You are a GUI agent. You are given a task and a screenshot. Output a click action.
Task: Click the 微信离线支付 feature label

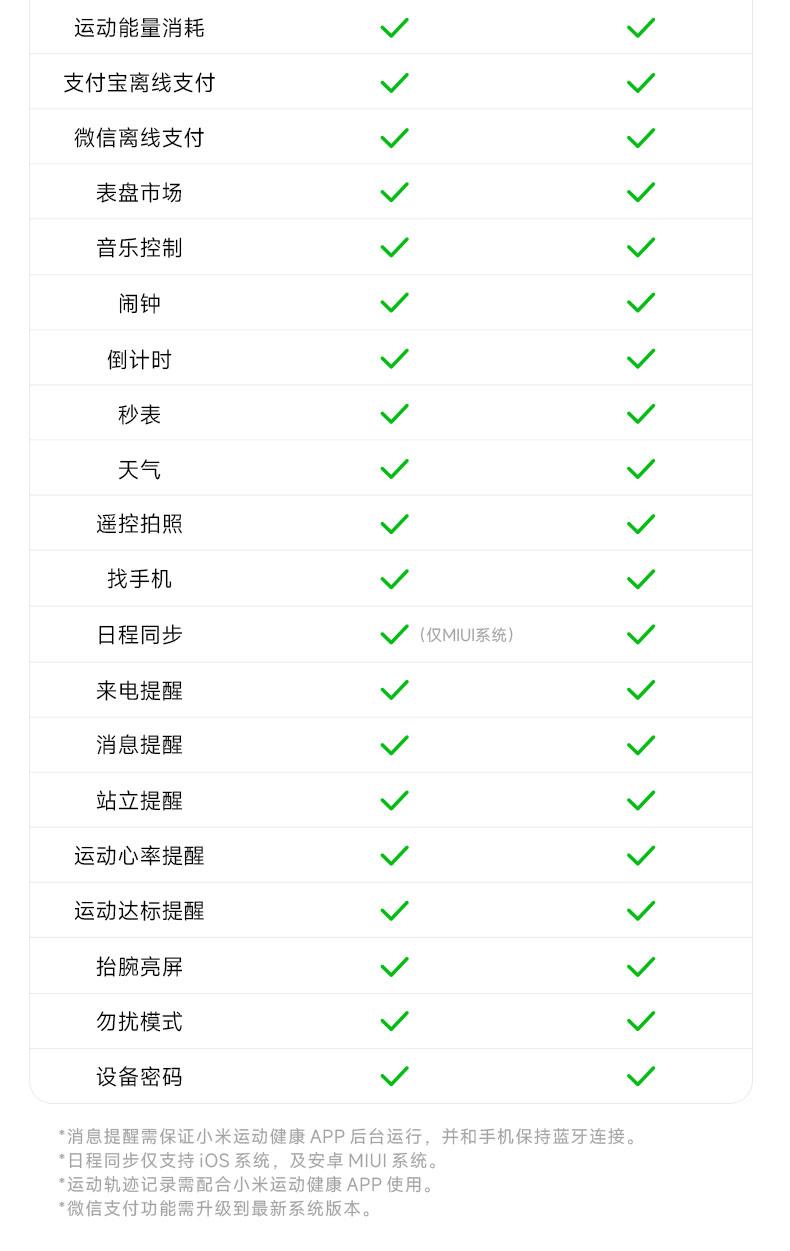click(139, 138)
